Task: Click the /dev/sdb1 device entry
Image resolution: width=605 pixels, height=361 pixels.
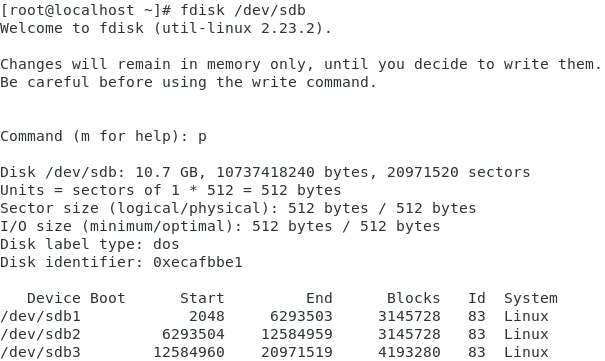Action: point(41,316)
